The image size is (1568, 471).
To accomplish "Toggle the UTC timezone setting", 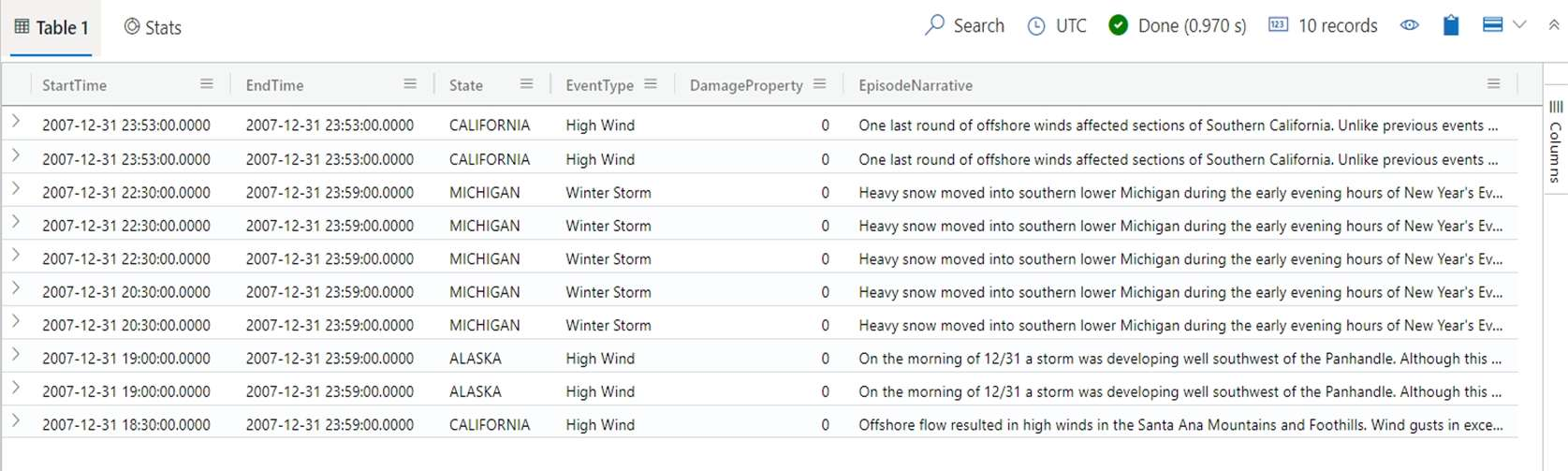I will 1058,26.
